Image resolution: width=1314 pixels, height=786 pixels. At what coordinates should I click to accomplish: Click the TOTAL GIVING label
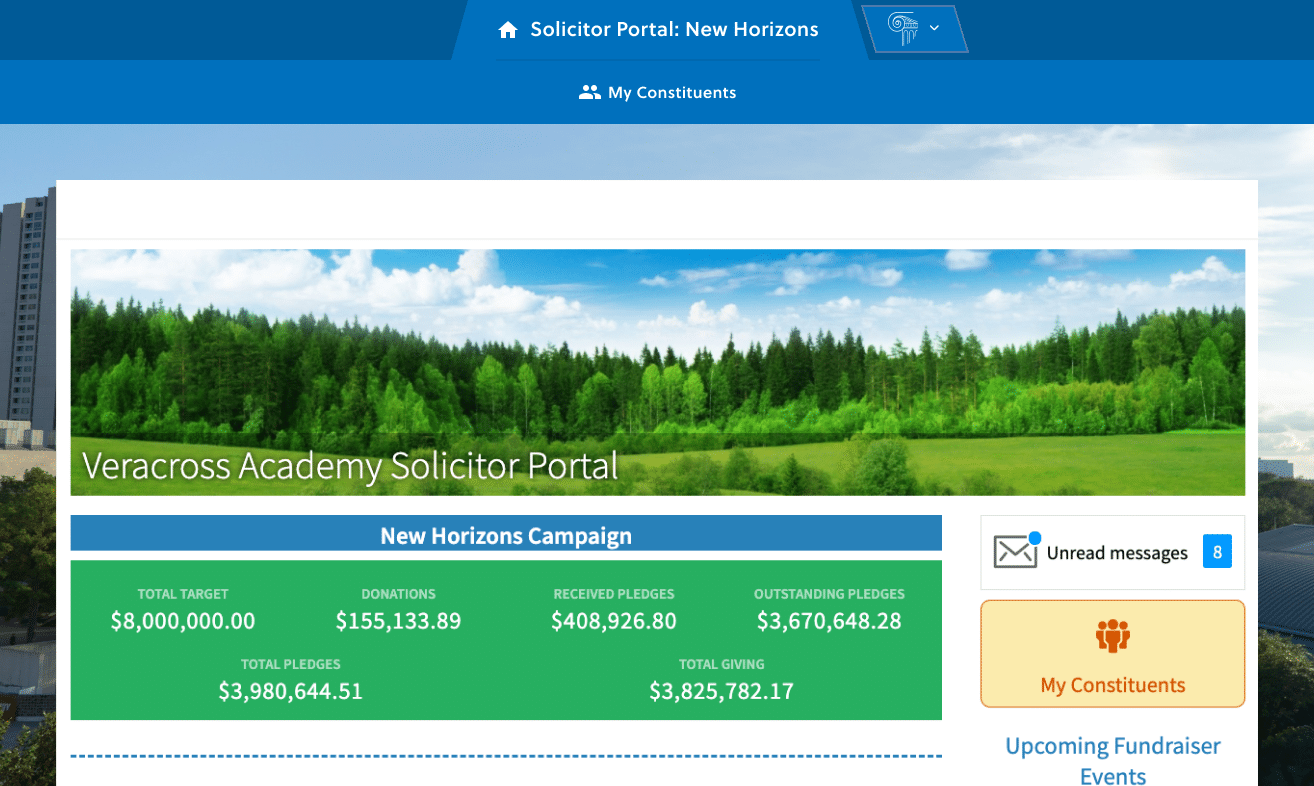[721, 664]
